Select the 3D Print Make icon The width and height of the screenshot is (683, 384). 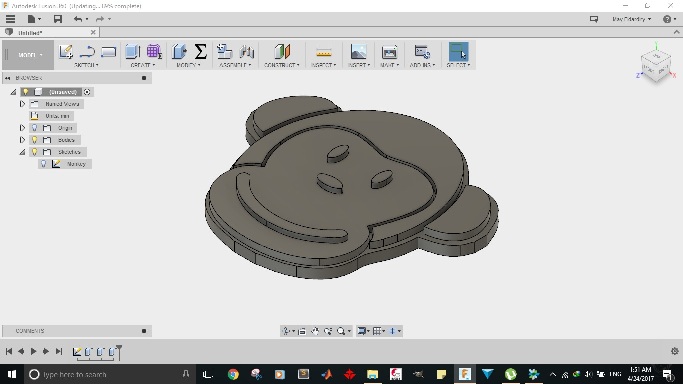(x=389, y=51)
